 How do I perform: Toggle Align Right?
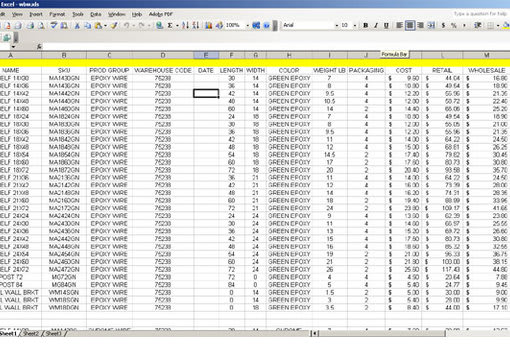tap(420, 25)
